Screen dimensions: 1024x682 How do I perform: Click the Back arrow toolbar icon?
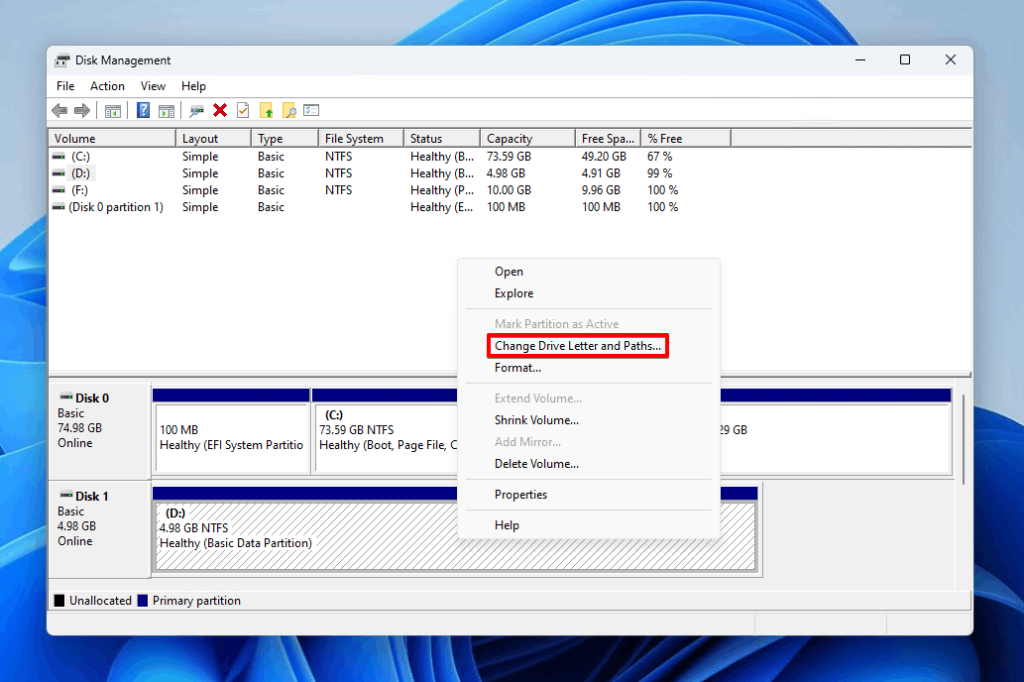coord(59,110)
